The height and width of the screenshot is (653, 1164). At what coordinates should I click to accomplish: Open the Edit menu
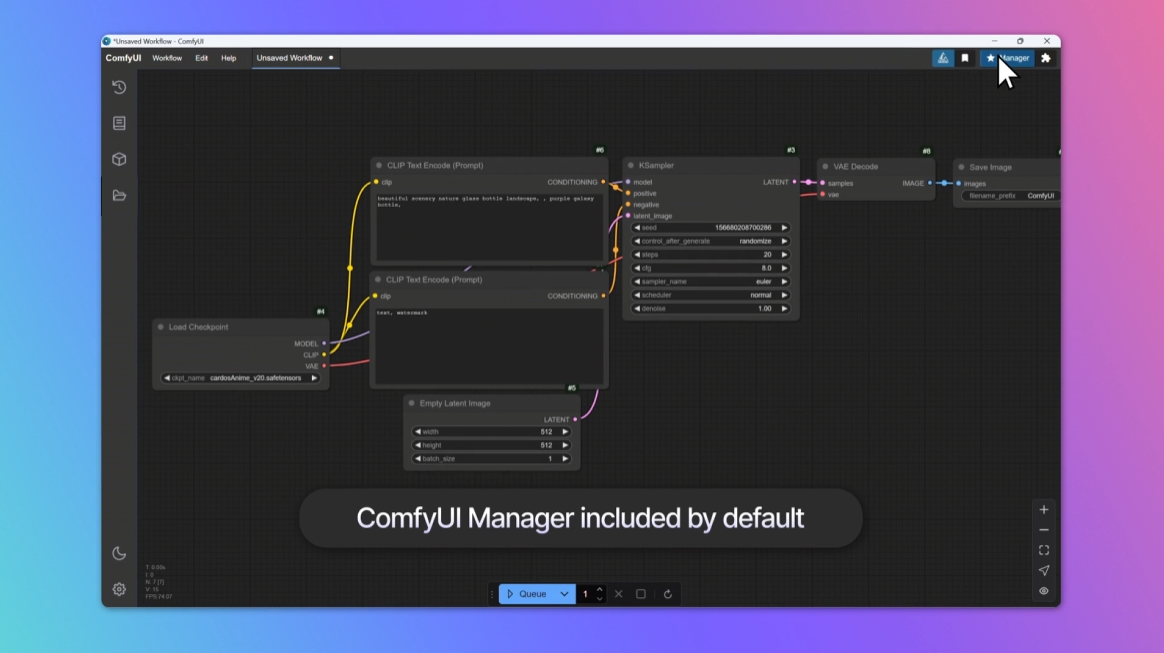pos(201,58)
